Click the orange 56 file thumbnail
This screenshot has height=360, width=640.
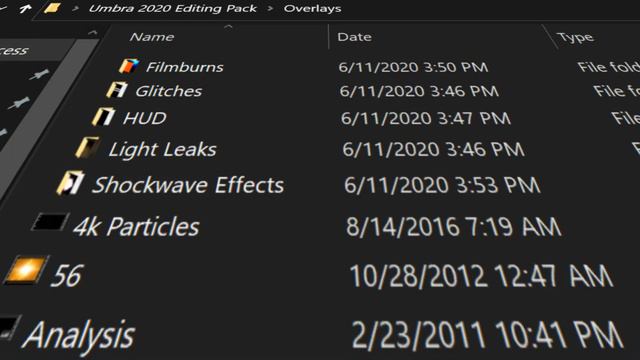26,269
